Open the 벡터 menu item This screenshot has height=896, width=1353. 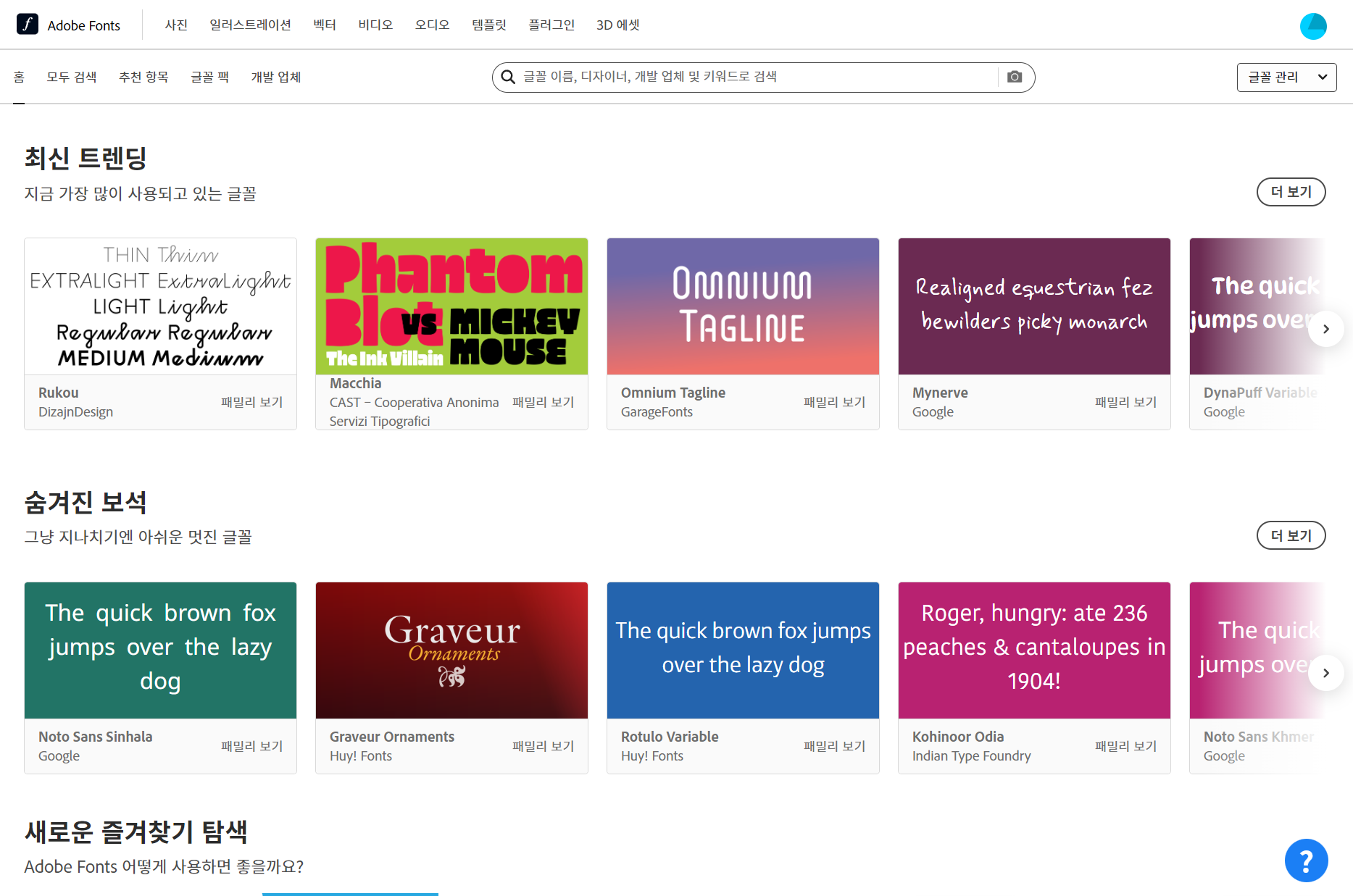click(x=325, y=25)
